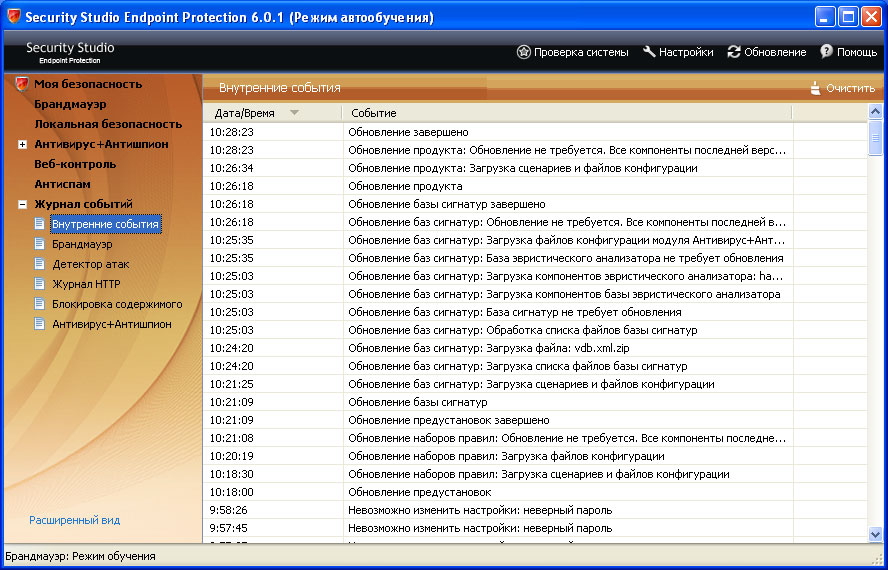This screenshot has height=570, width=888.
Task: Open Детектор атак log
Action: tap(91, 264)
